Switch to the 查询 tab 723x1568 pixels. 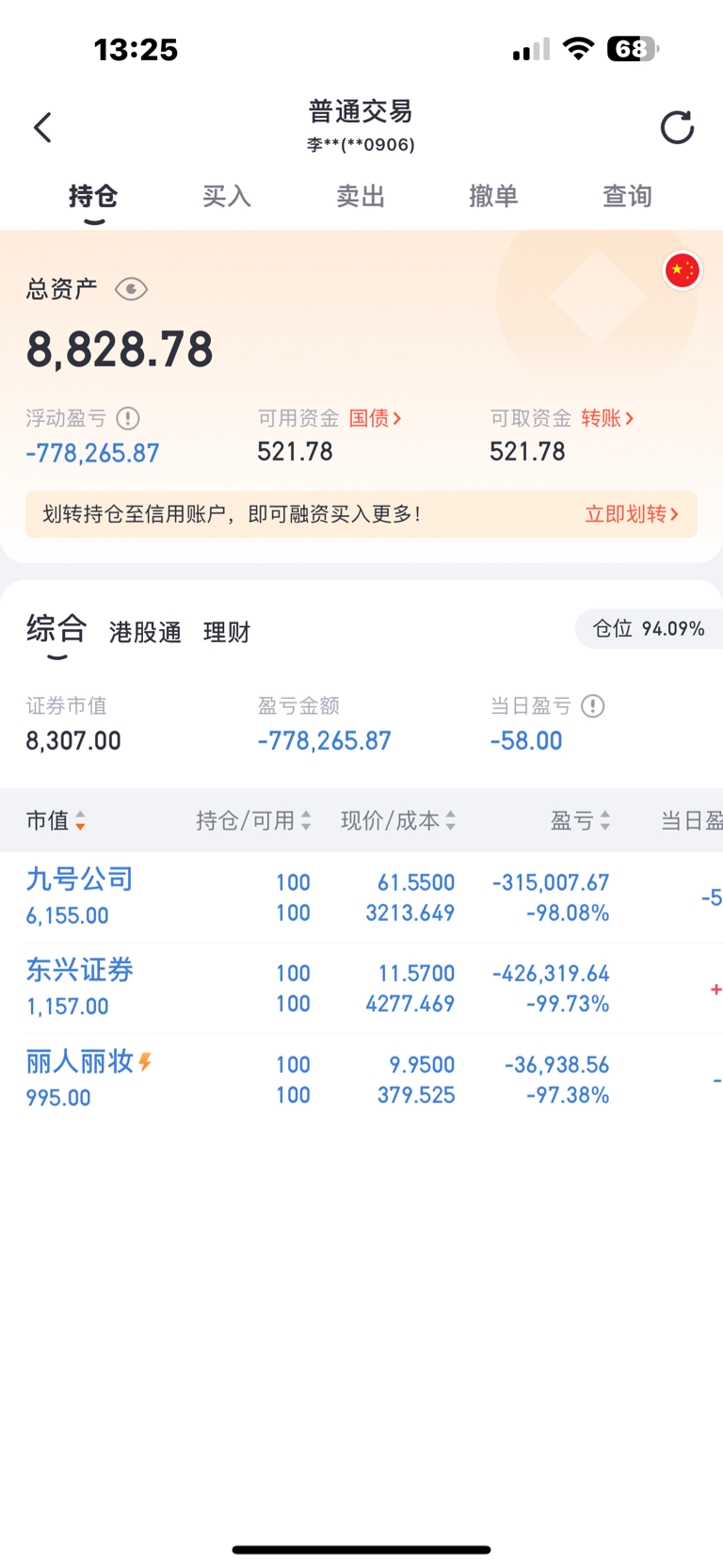coord(628,196)
